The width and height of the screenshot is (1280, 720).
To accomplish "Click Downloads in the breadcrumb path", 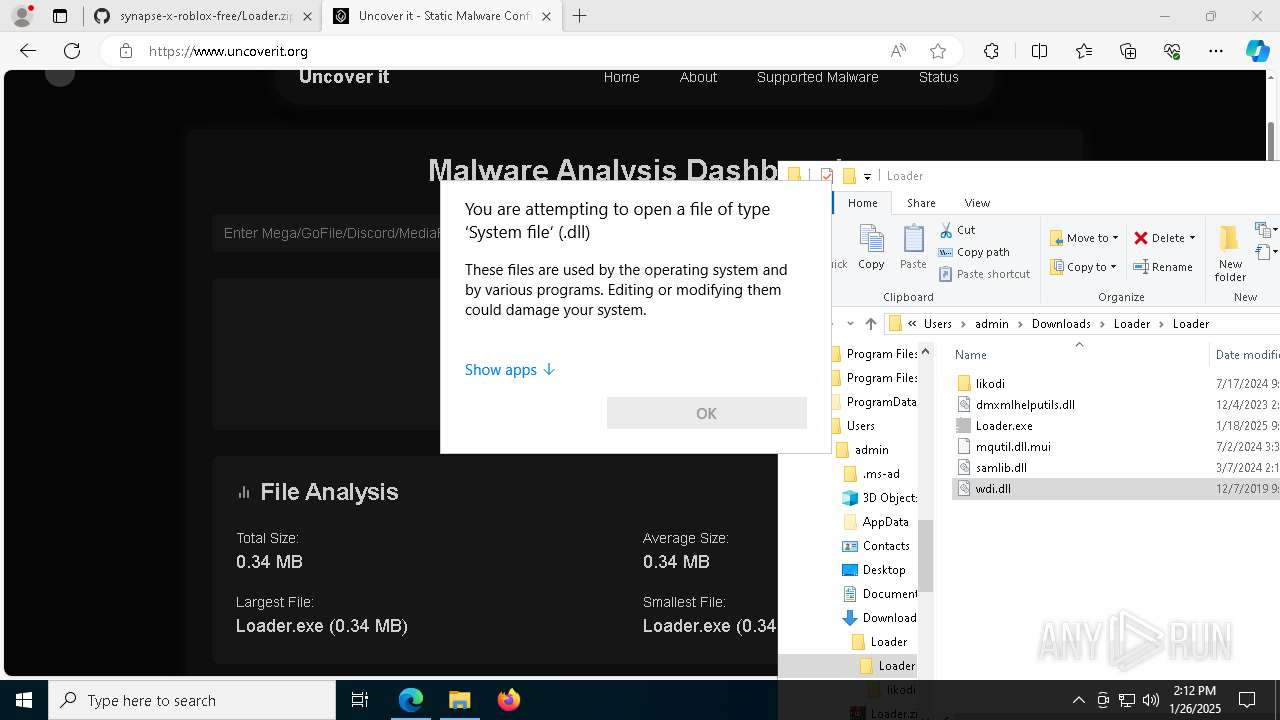I will tap(1061, 324).
